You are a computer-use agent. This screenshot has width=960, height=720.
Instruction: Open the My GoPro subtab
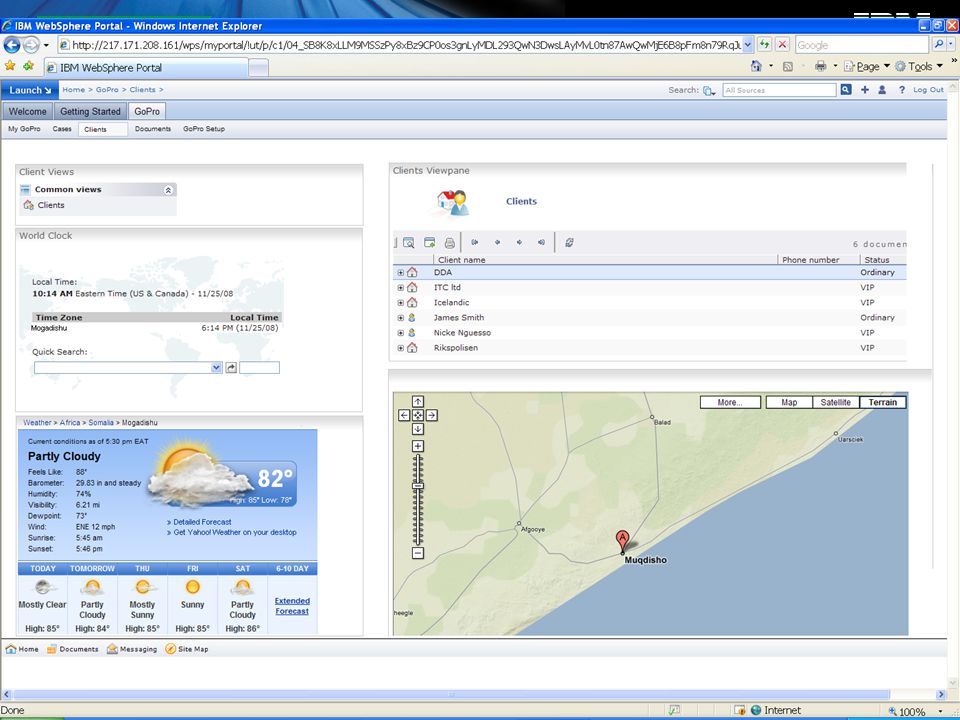point(24,129)
